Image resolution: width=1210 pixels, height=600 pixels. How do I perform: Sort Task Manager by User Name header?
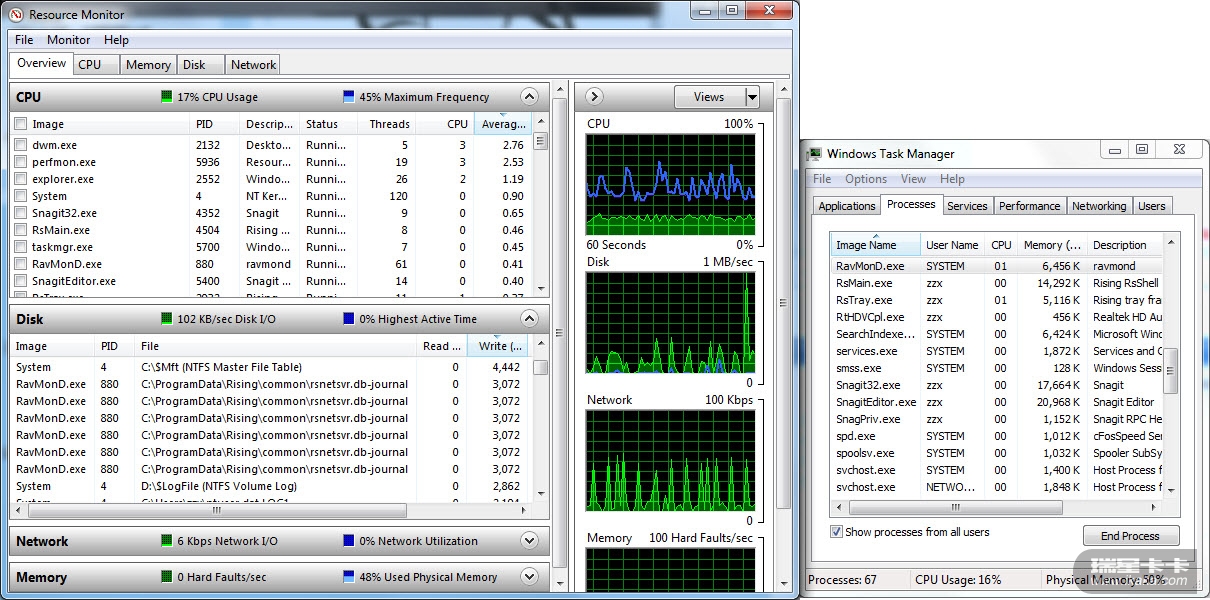(x=953, y=245)
